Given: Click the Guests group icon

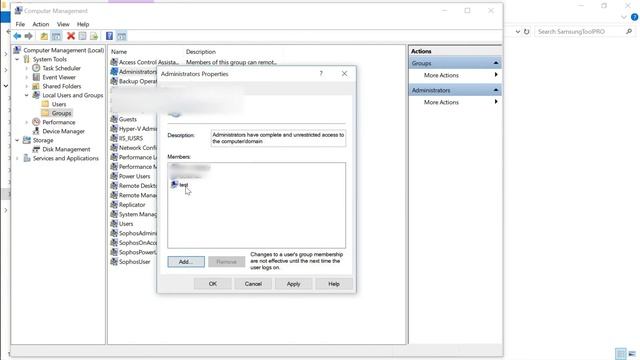Looking at the screenshot, I should [x=114, y=119].
